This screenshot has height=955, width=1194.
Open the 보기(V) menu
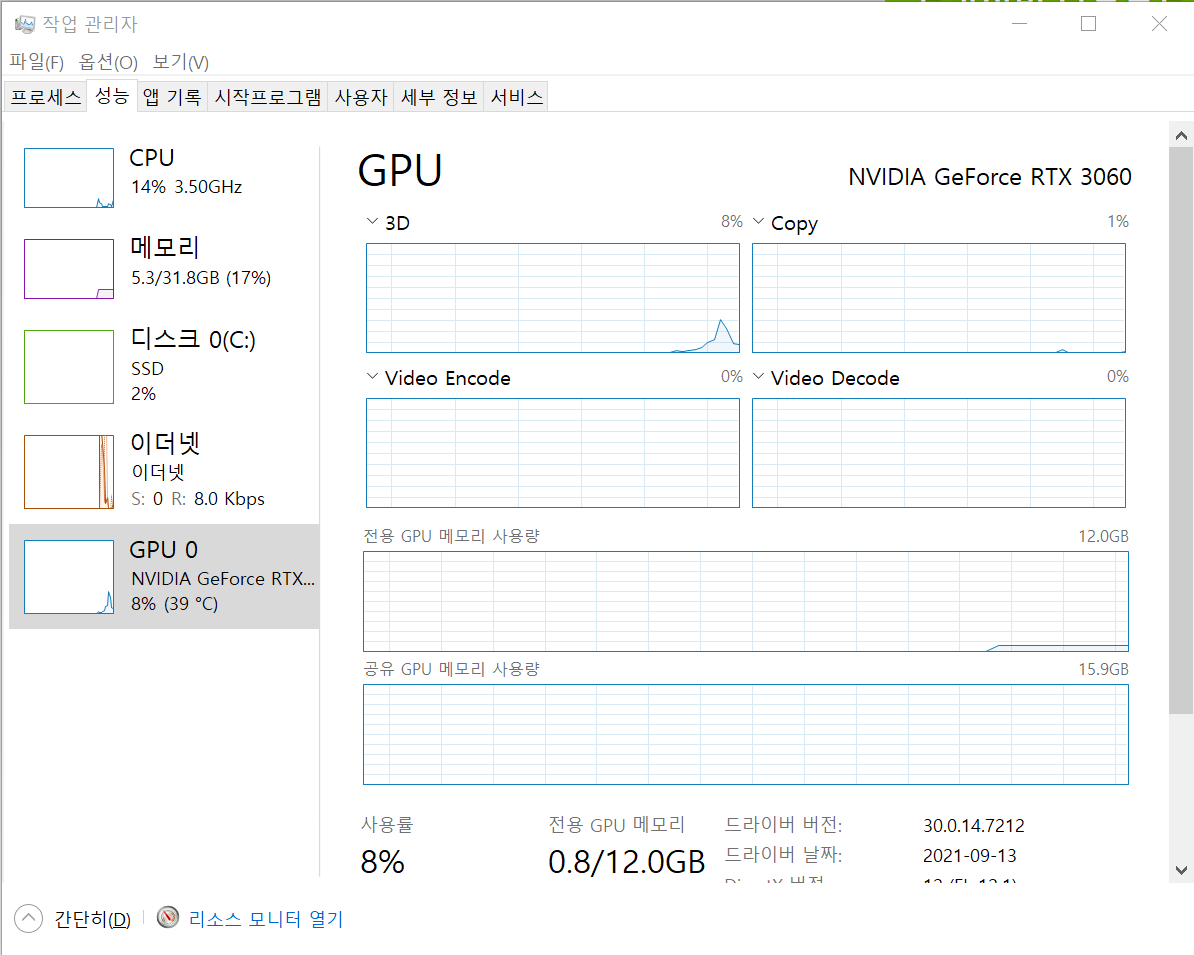coord(180,62)
